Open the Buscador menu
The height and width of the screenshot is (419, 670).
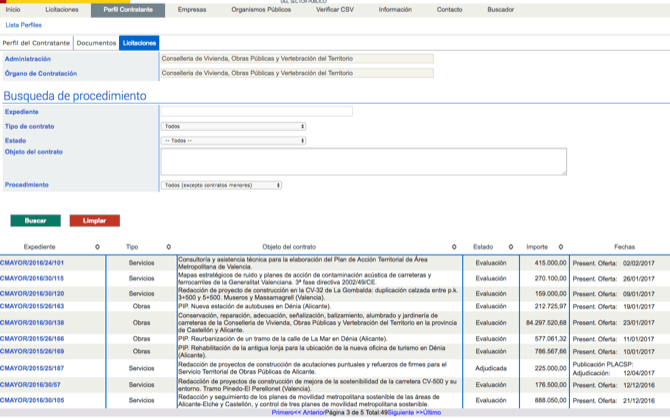click(501, 9)
